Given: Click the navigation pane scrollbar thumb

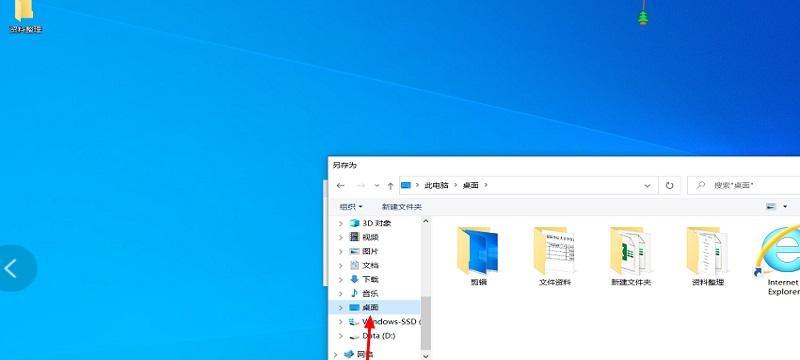Looking at the screenshot, I should (x=426, y=322).
